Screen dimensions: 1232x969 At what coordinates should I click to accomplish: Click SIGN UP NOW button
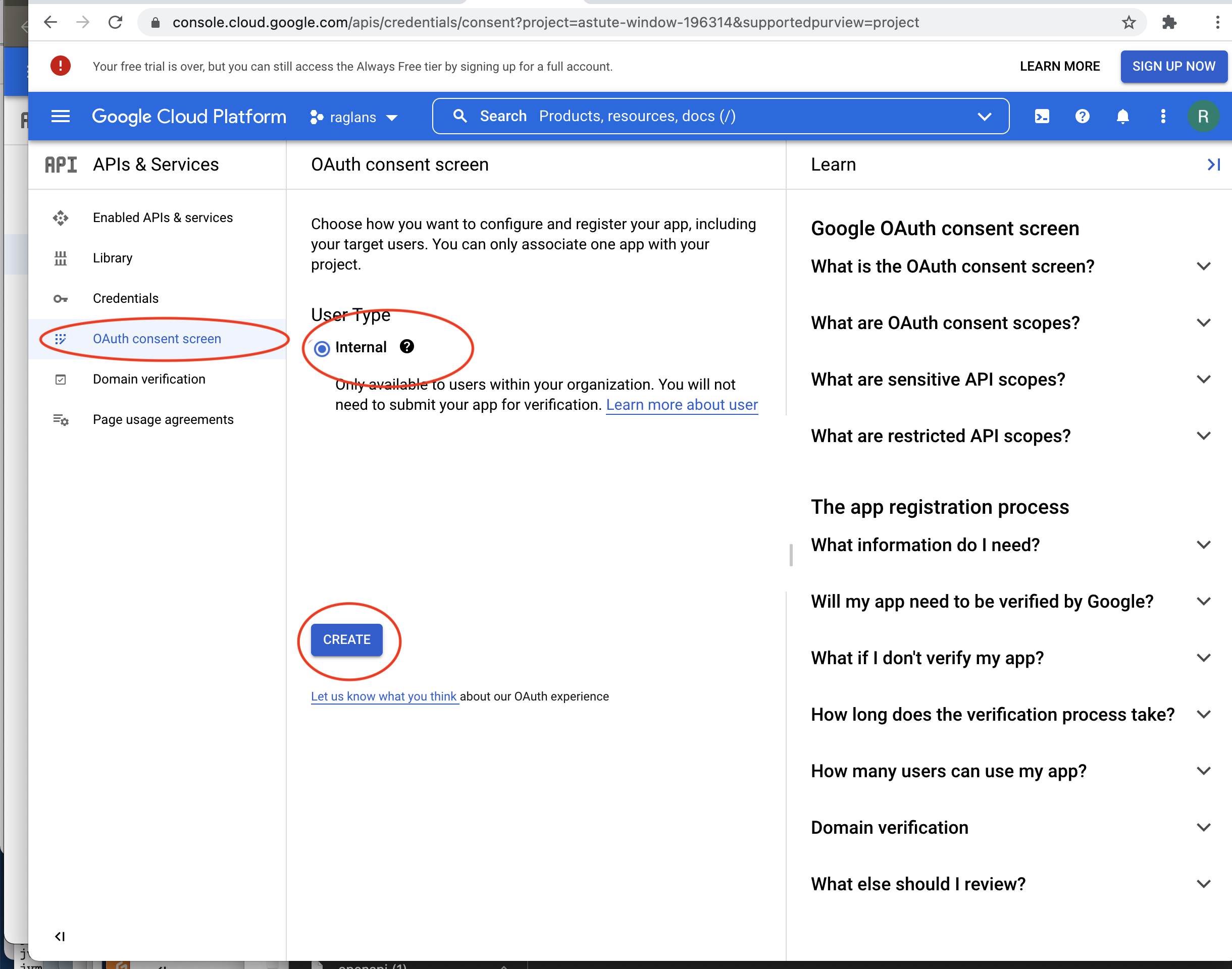(x=1173, y=67)
